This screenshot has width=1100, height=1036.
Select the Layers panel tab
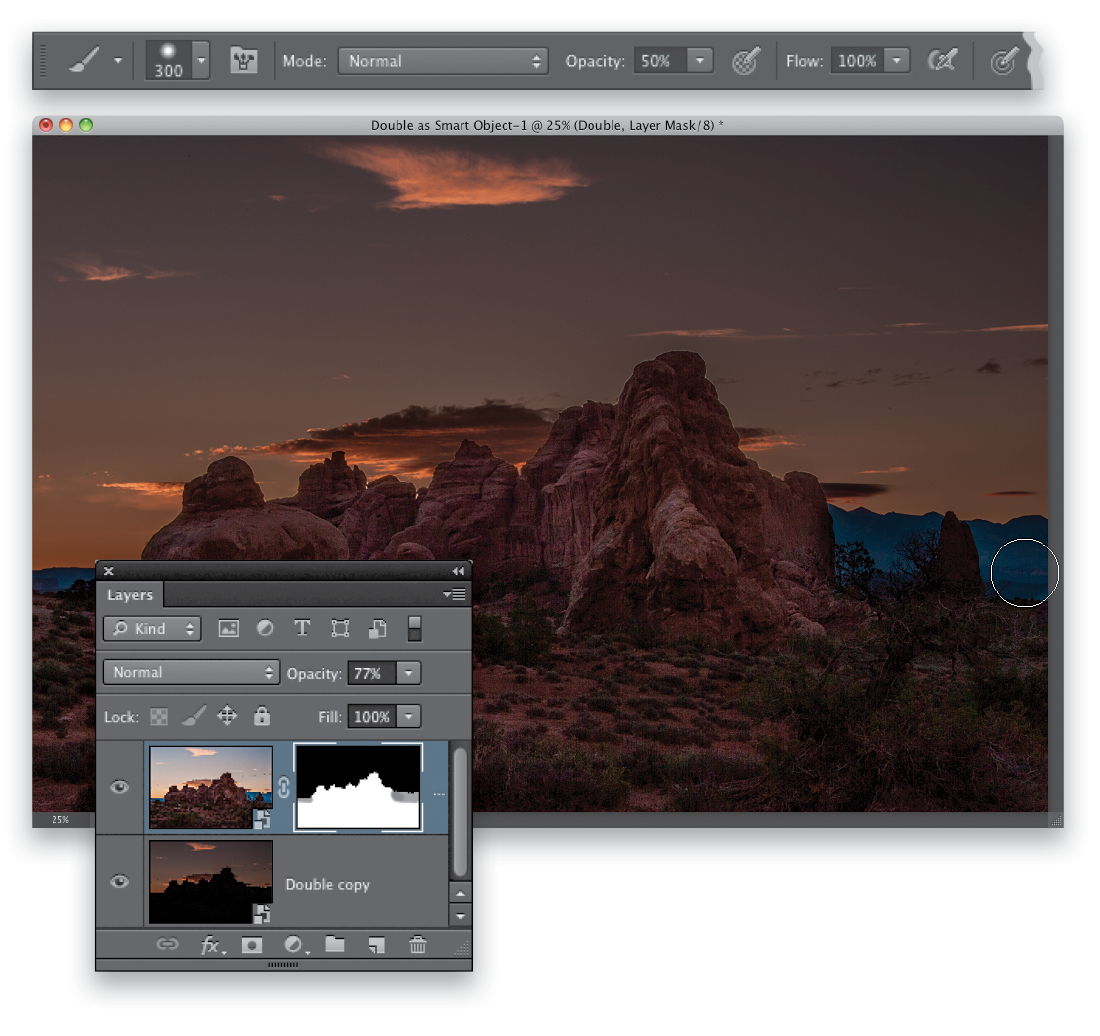[130, 595]
